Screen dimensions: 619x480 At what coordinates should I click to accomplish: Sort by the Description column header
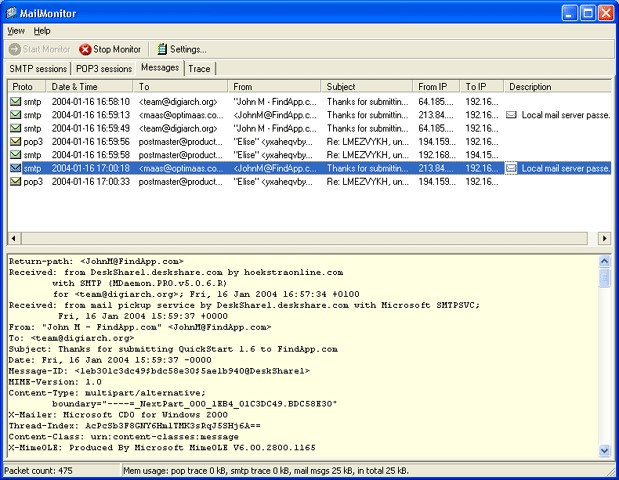point(557,86)
